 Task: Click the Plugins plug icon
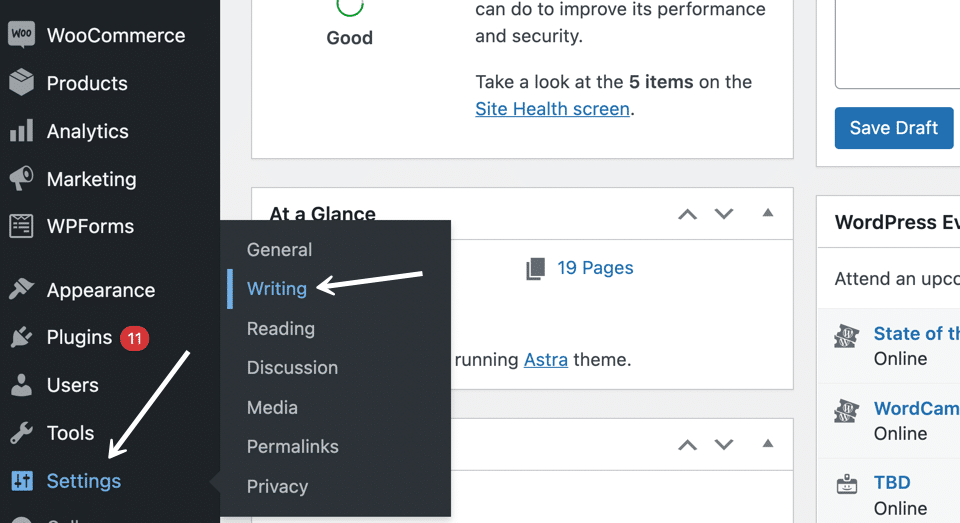21,338
